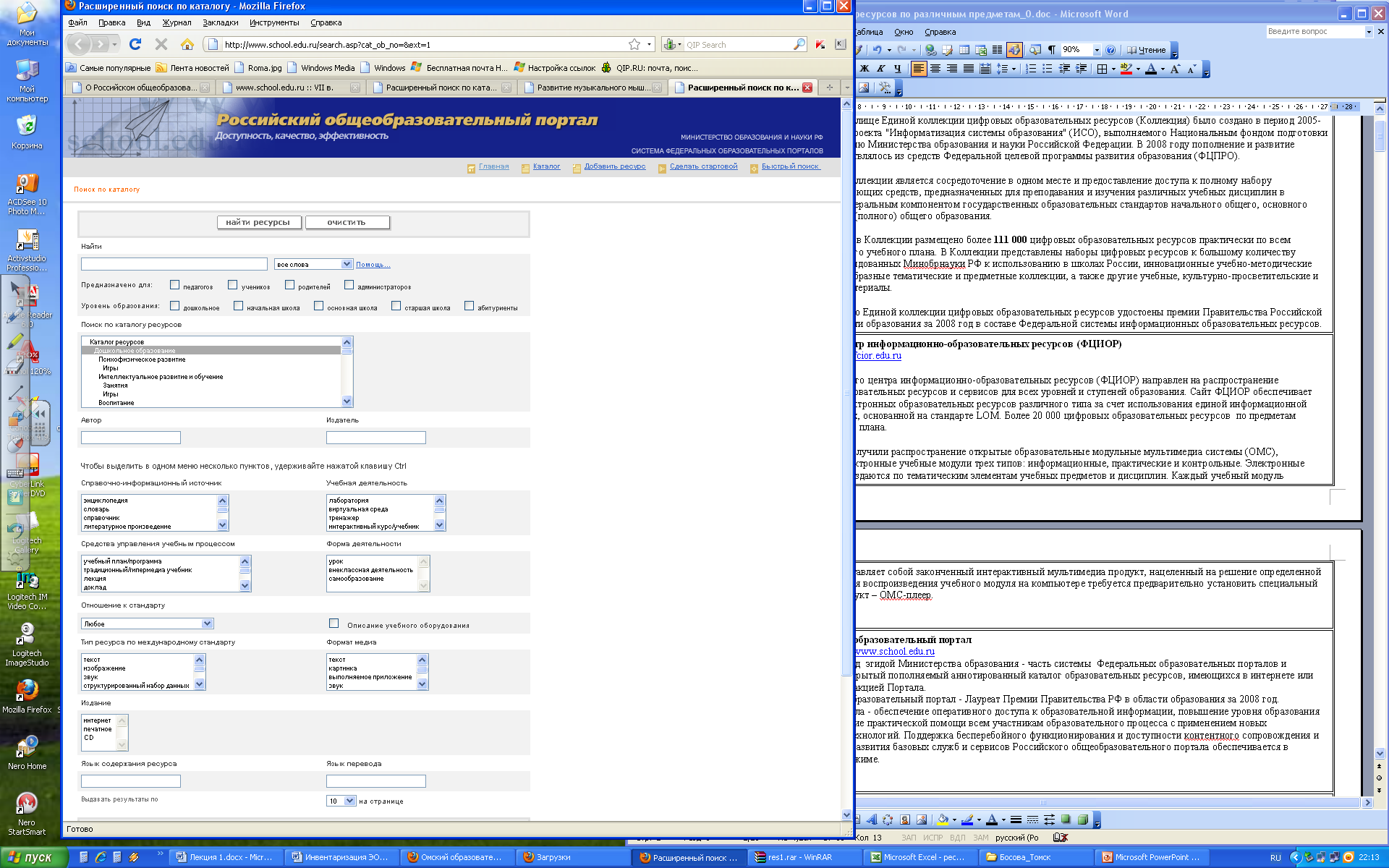Switch to 'Развитие музыкального мыш…' tab
The image size is (1389, 868).
point(592,88)
